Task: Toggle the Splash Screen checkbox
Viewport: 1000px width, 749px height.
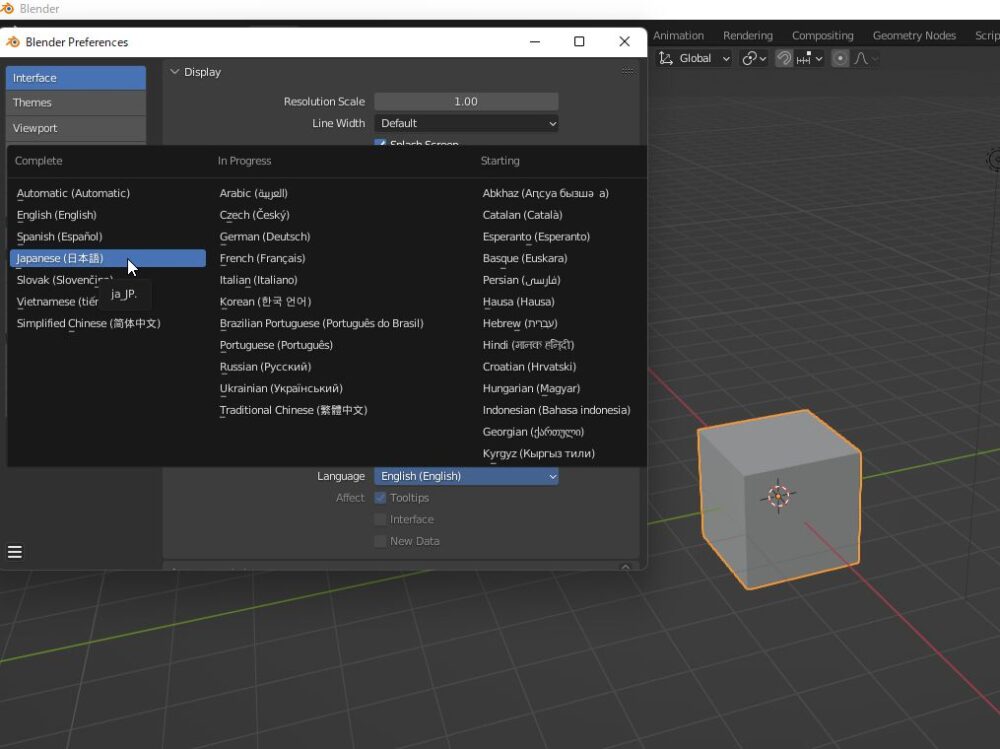Action: pos(380,142)
